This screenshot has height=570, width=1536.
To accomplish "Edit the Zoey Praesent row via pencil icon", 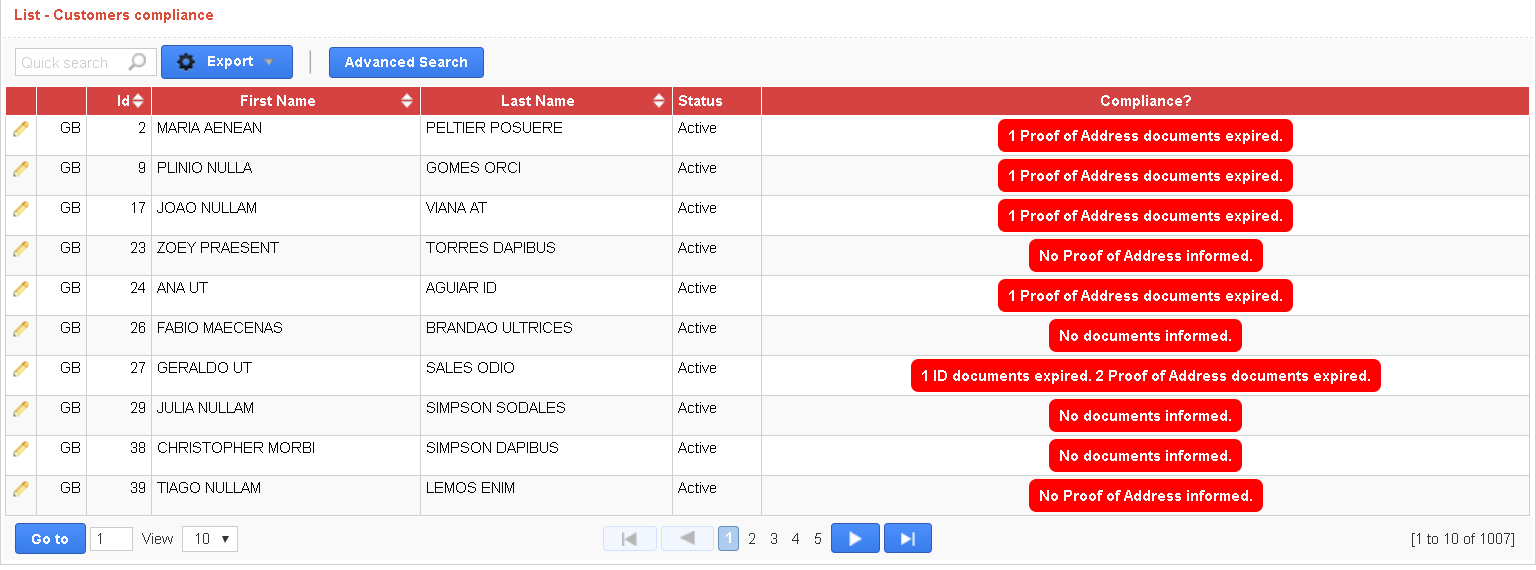I will tap(20, 249).
